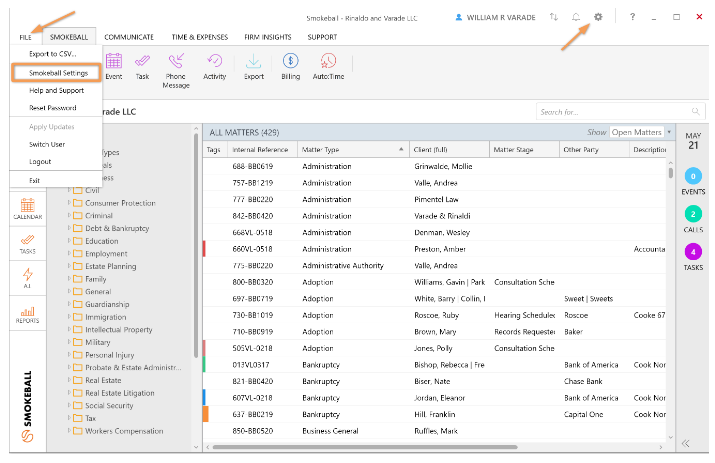Expand the Immigration folder
This screenshot has width=715, height=463.
(69, 317)
